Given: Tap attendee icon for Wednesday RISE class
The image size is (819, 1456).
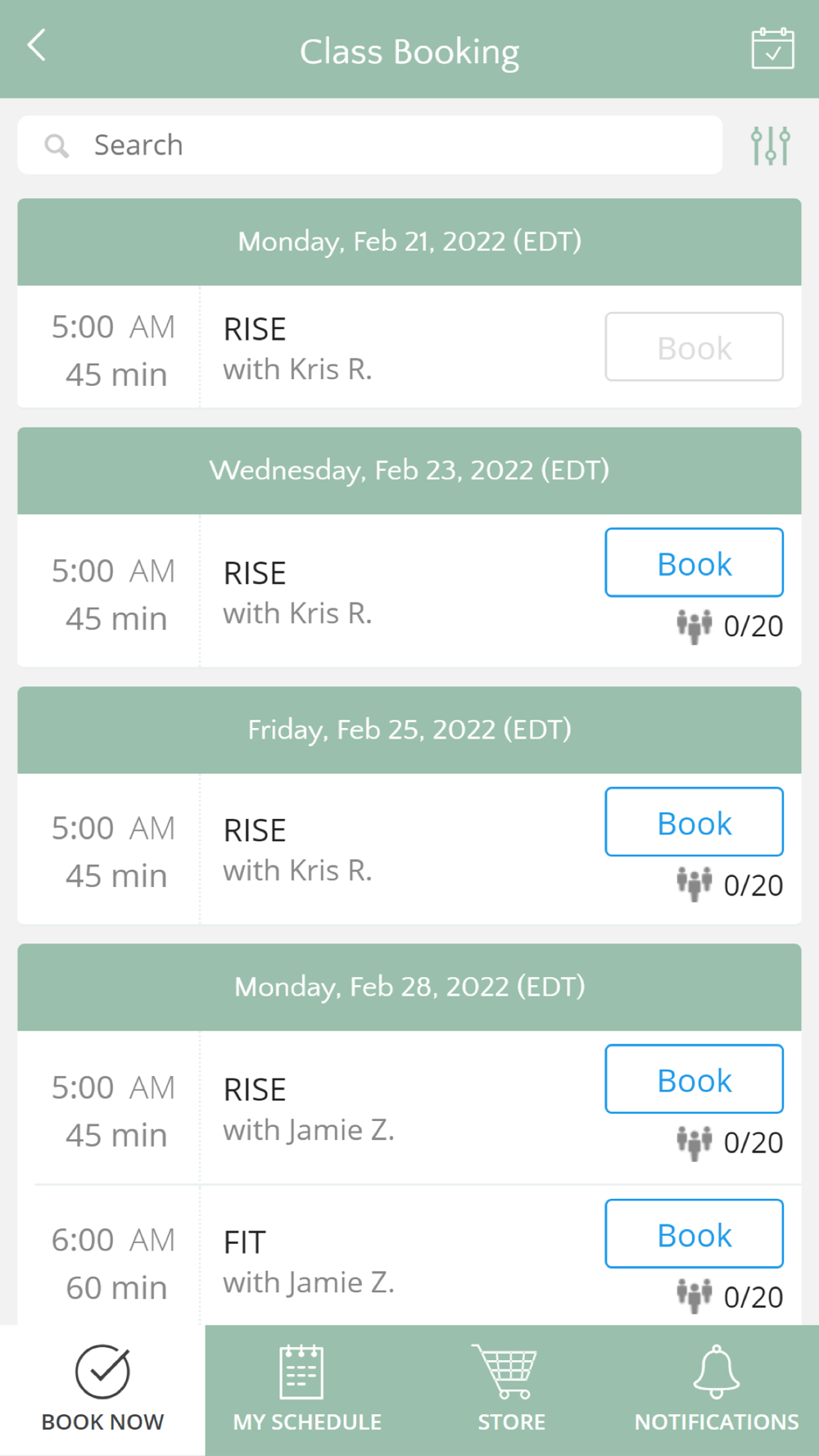Looking at the screenshot, I should coord(694,626).
